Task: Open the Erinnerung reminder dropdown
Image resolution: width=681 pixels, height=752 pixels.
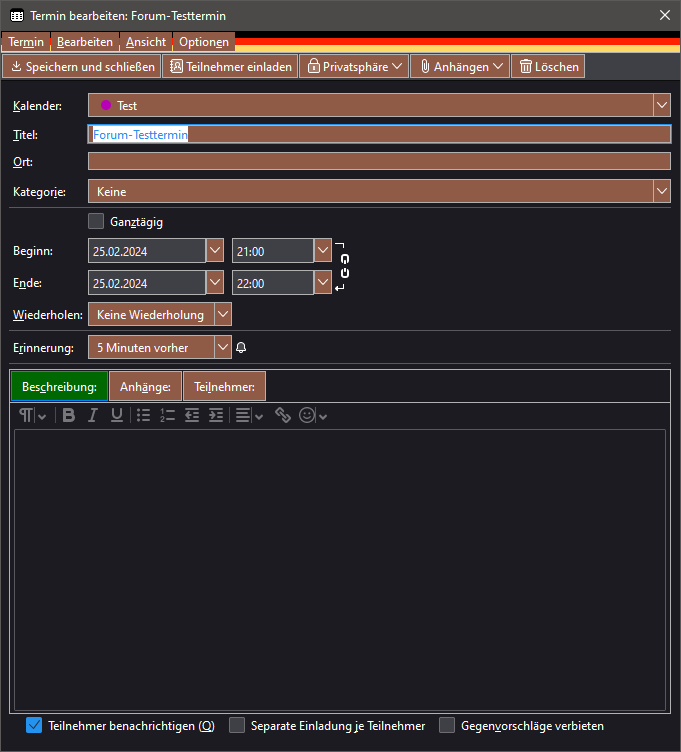Action: pos(223,347)
